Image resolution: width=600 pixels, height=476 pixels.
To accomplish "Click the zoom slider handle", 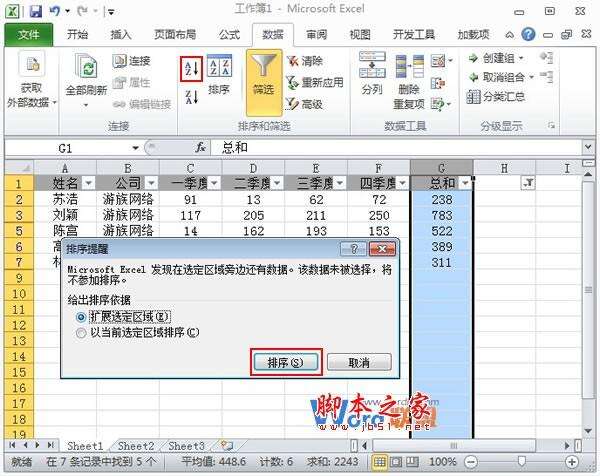I will point(521,461).
